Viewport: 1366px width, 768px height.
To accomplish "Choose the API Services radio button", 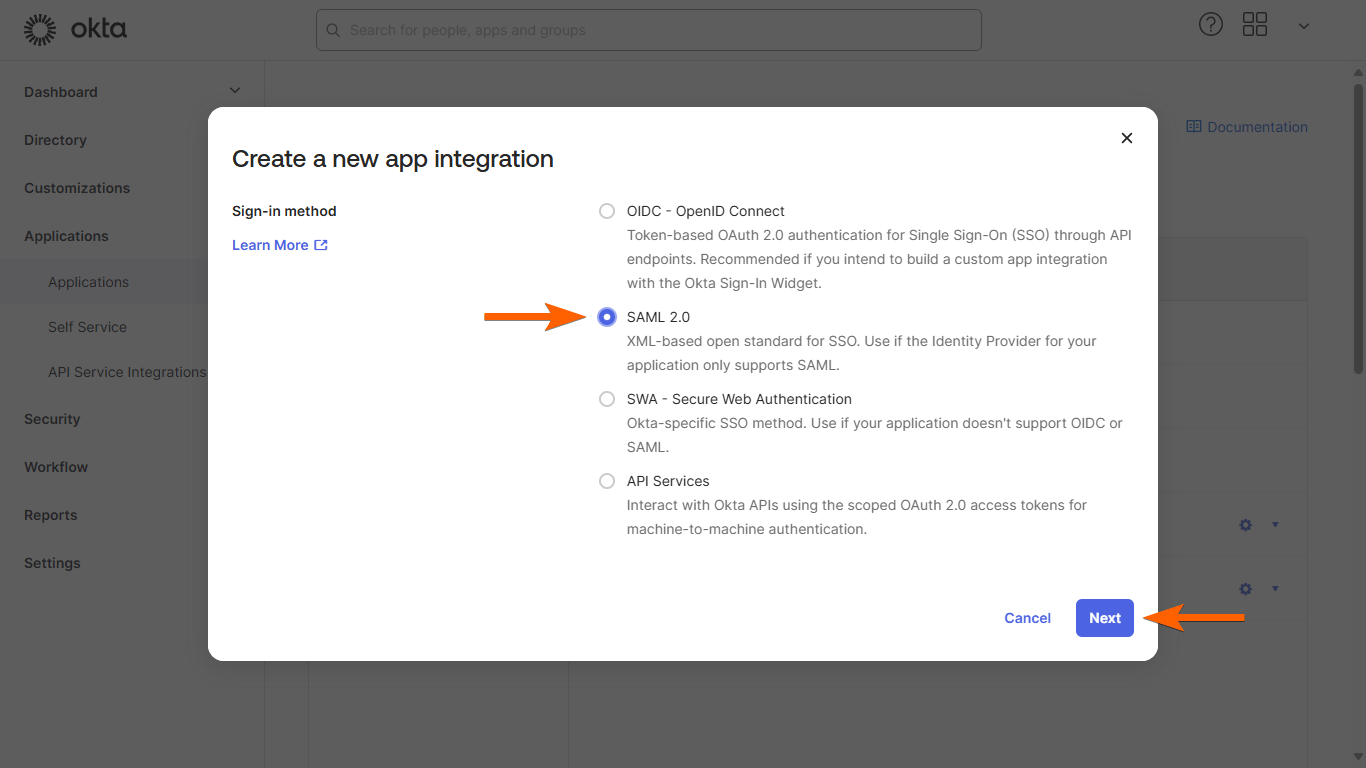I will [607, 481].
